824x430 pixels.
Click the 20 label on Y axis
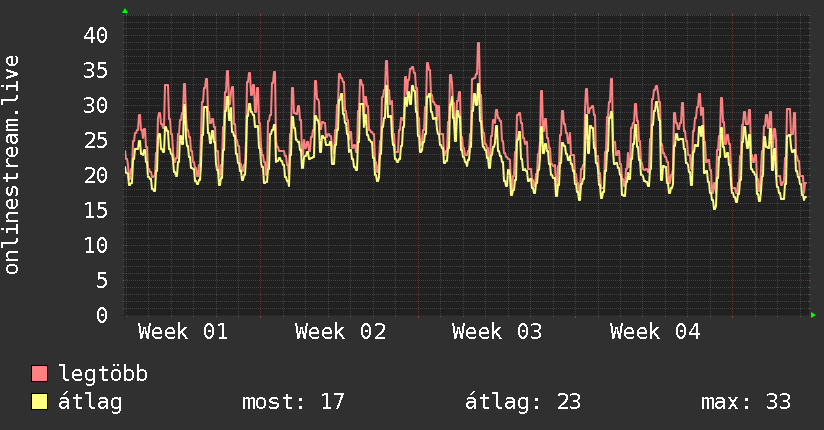(95, 175)
